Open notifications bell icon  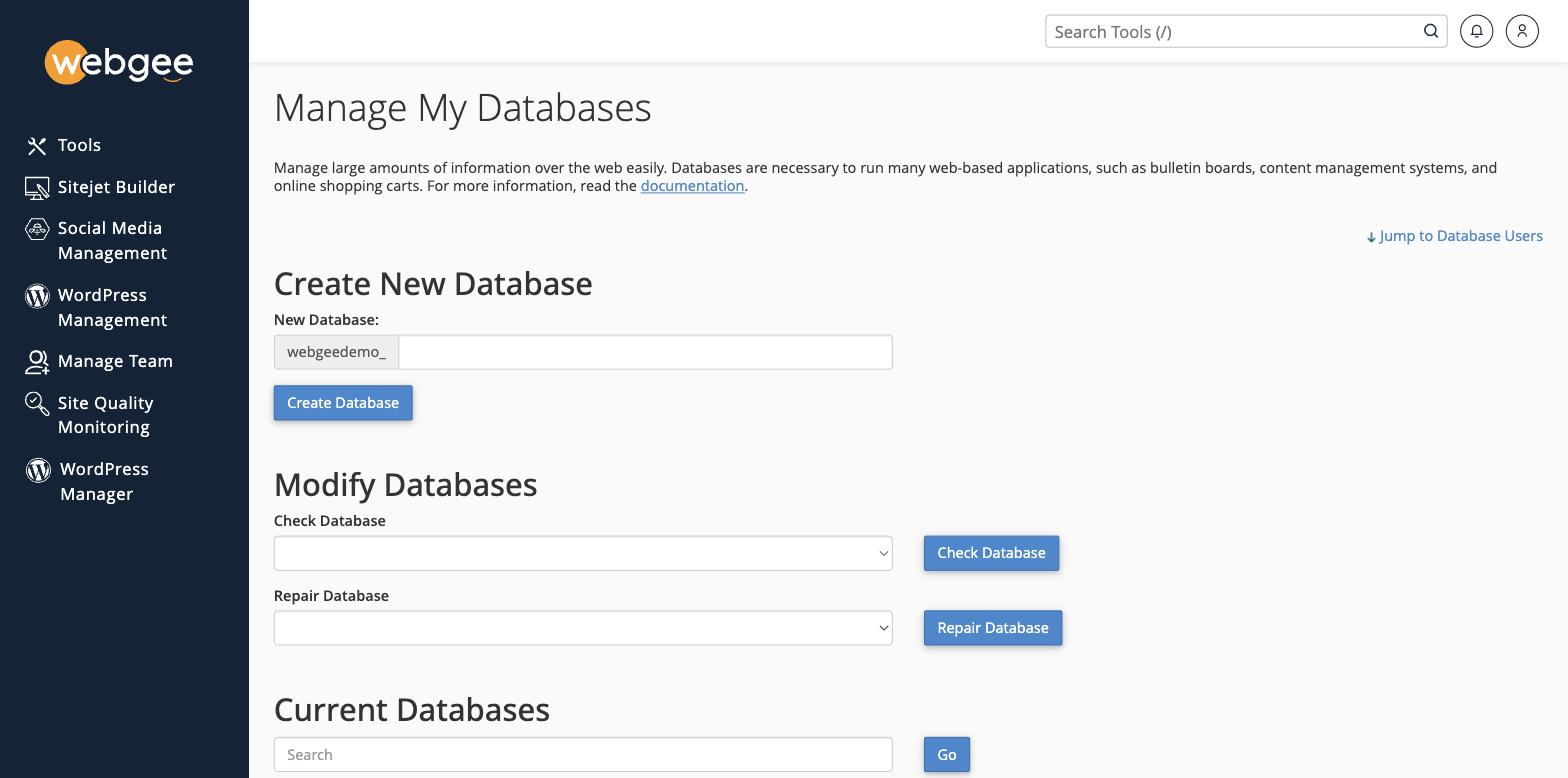click(1476, 31)
